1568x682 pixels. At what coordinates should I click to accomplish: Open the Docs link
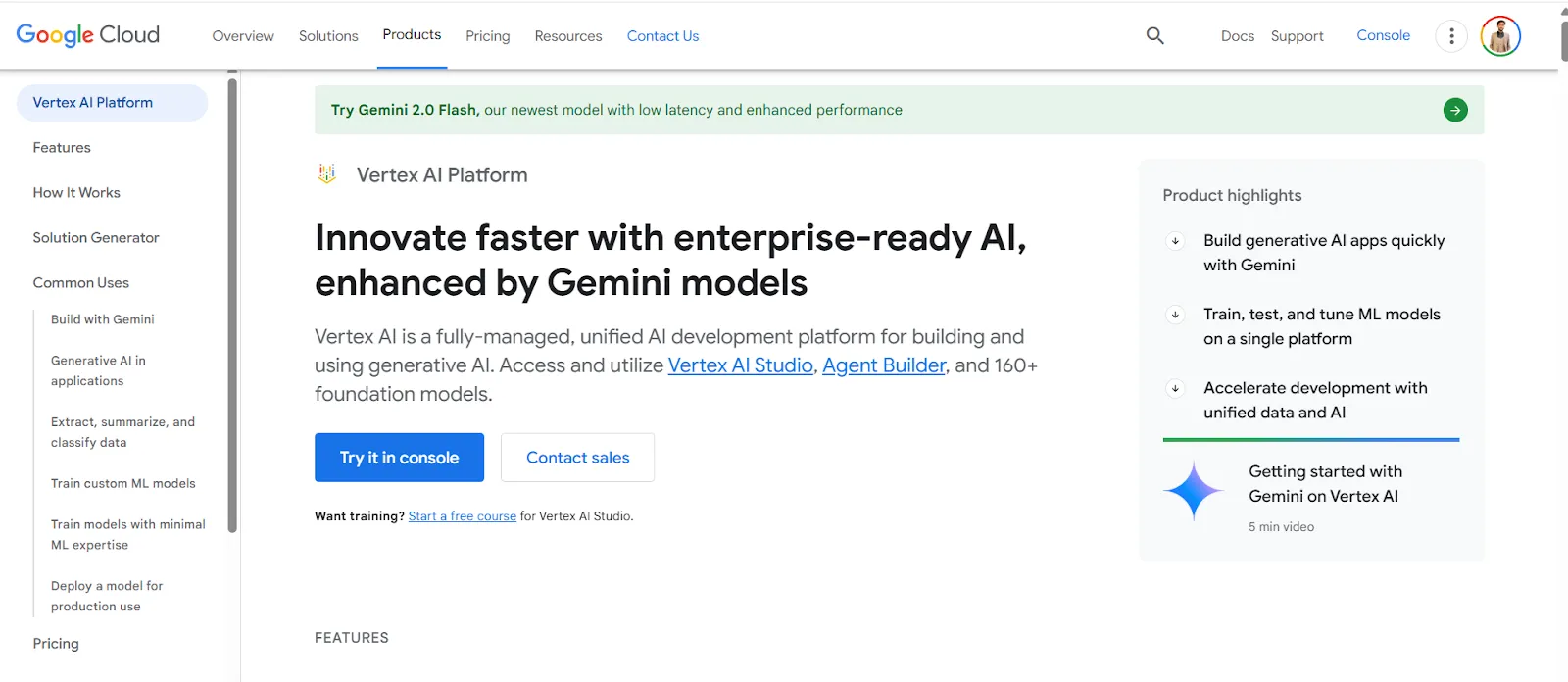coord(1238,36)
